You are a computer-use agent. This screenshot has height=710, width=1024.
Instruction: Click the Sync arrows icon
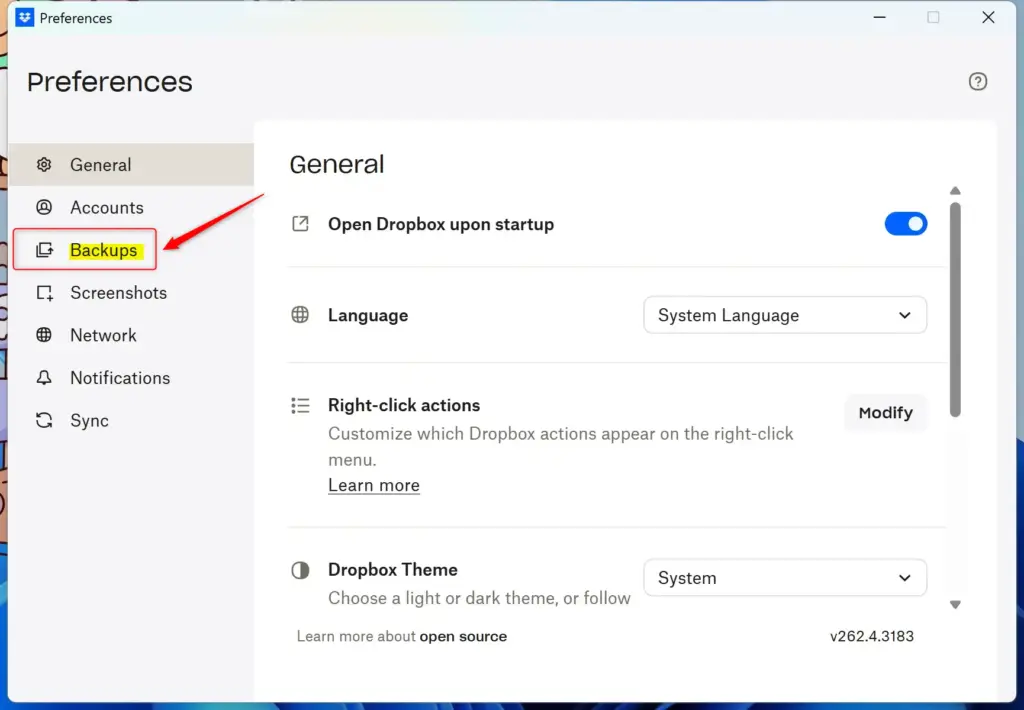click(x=44, y=420)
